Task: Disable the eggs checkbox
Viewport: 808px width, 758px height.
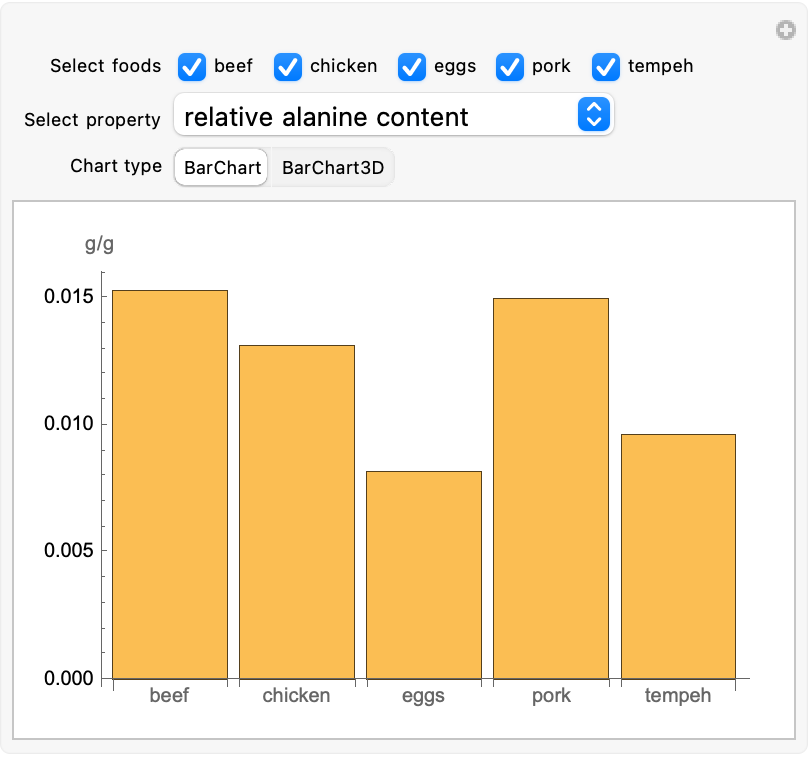Action: [x=412, y=67]
